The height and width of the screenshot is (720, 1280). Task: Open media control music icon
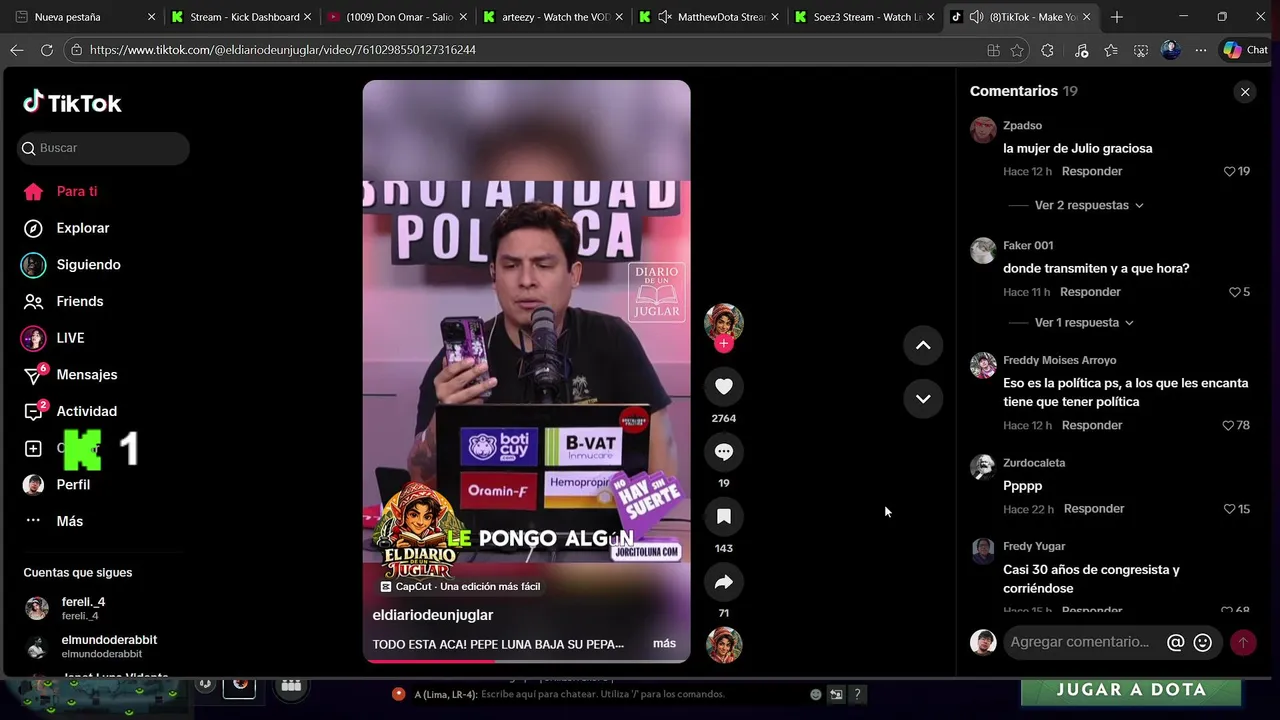(1081, 50)
